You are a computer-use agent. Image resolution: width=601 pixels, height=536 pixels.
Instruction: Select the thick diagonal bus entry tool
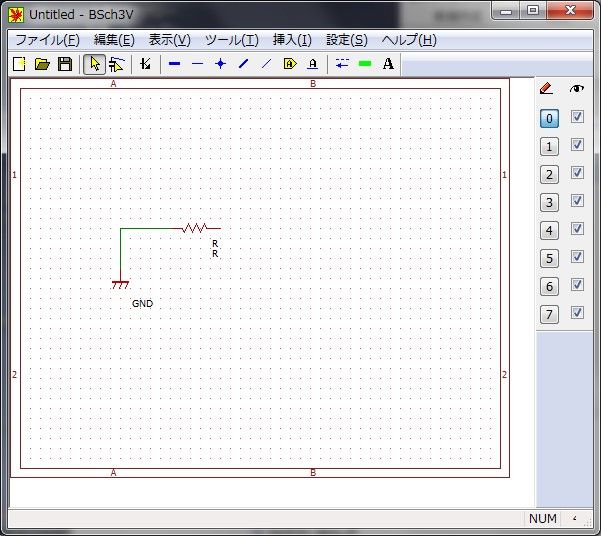click(x=243, y=64)
